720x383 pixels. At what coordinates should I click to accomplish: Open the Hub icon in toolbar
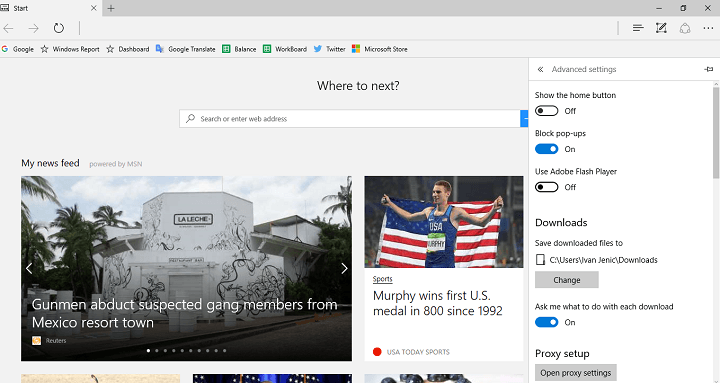click(638, 28)
